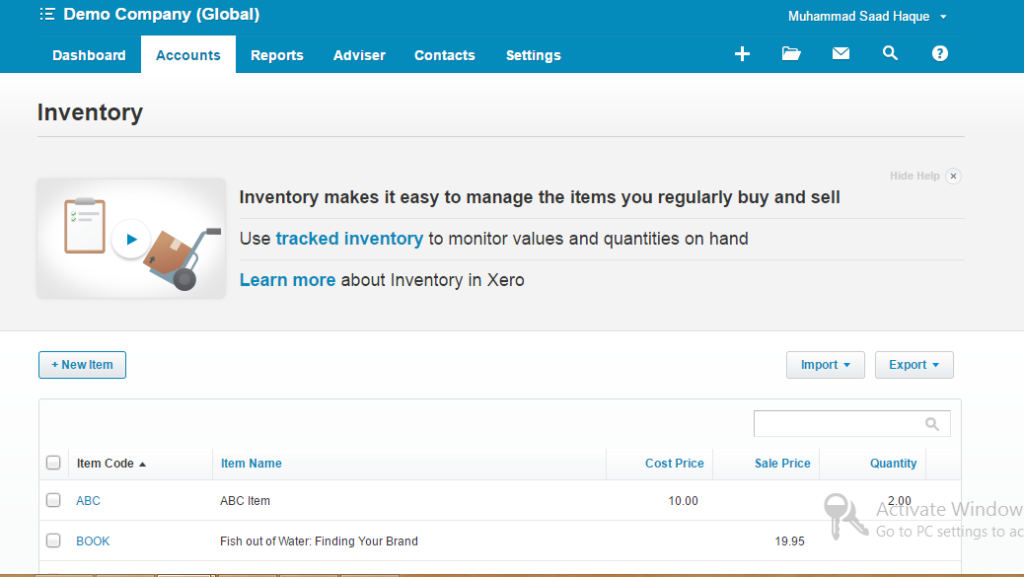
Task: Open the Import dropdown
Action: [825, 364]
